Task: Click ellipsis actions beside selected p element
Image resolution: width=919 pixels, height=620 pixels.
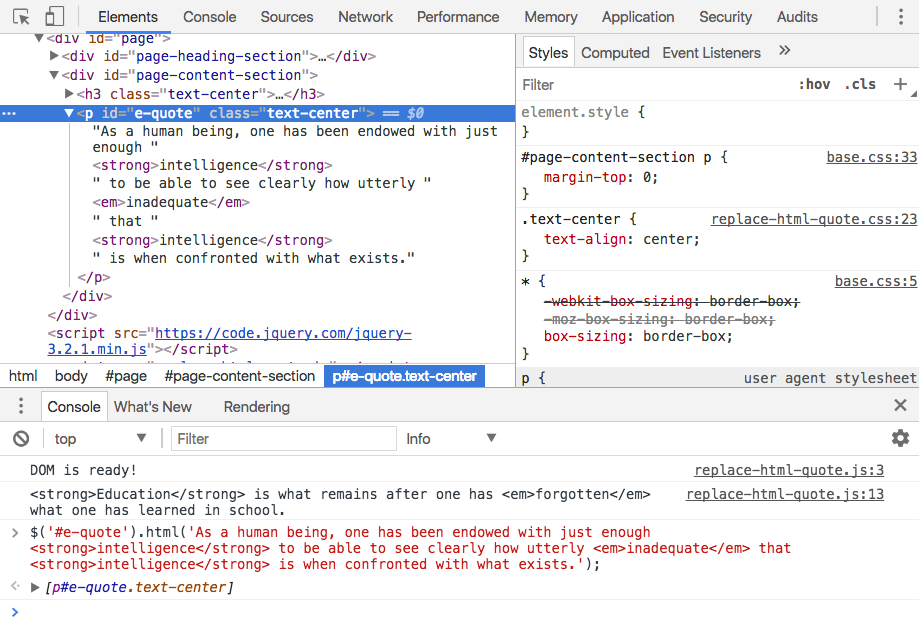Action: 9,113
